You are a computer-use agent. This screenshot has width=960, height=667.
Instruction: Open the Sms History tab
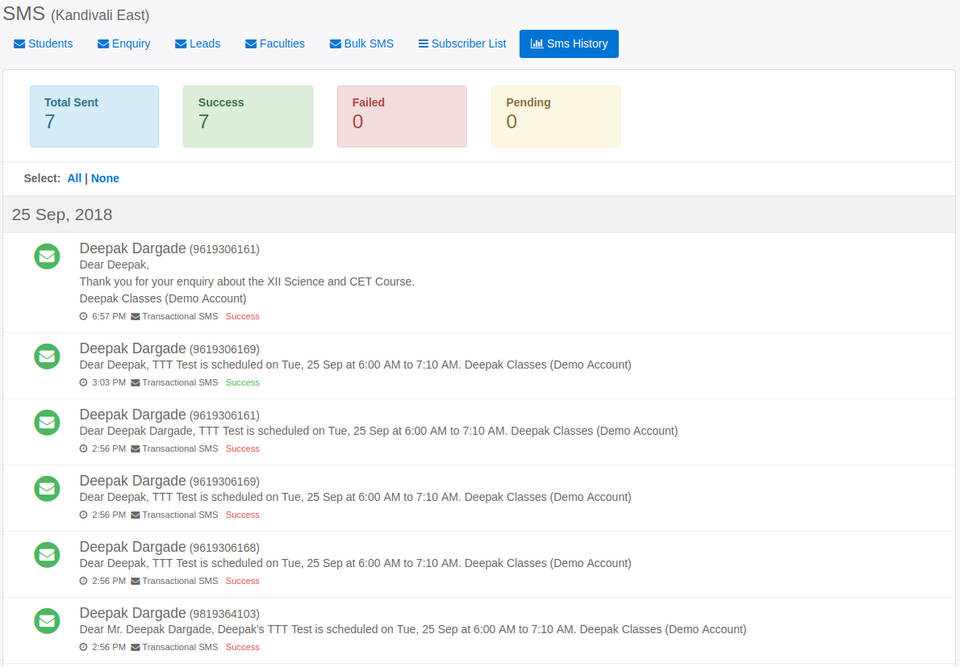pos(569,43)
